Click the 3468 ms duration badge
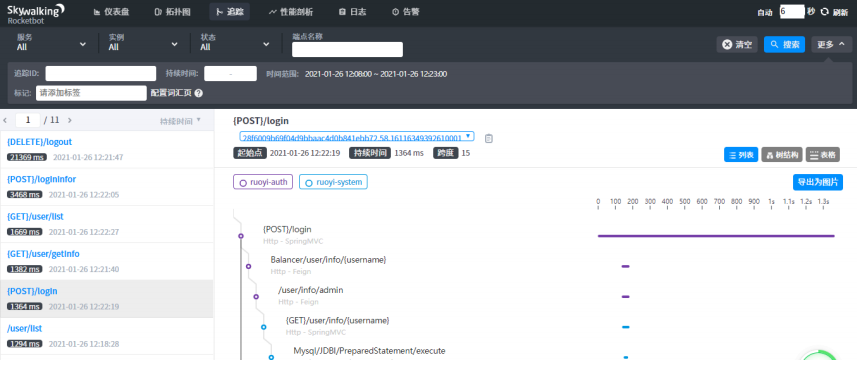 tap(24, 194)
